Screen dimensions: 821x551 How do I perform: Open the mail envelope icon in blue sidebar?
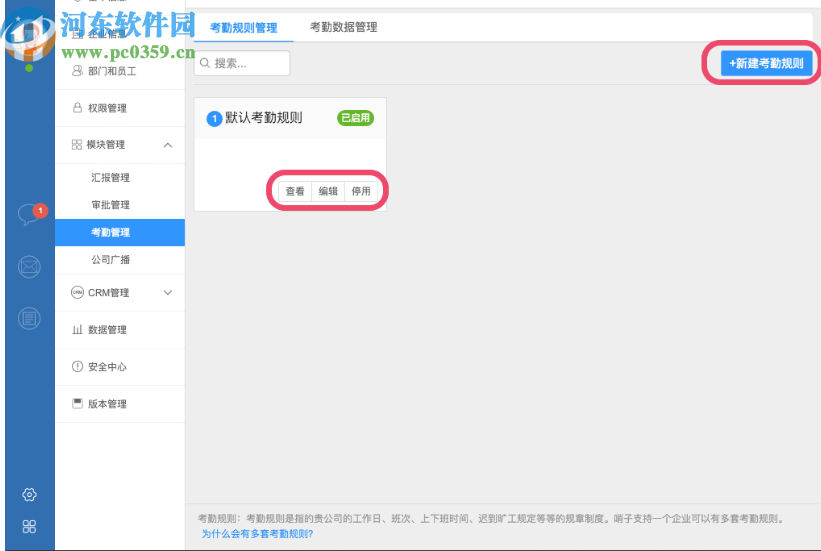(29, 267)
